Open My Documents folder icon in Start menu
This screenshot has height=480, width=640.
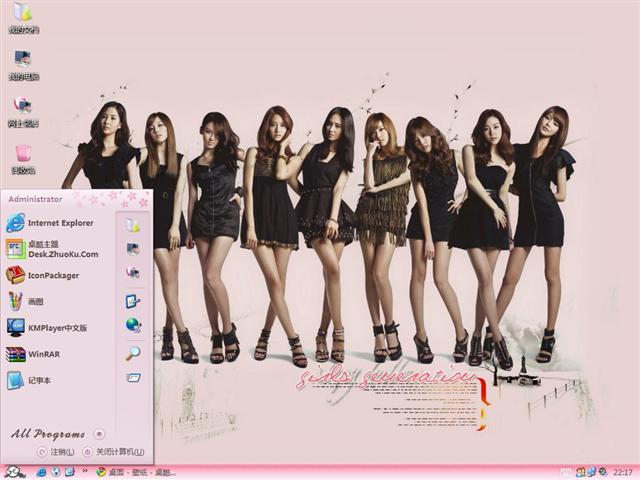(133, 225)
